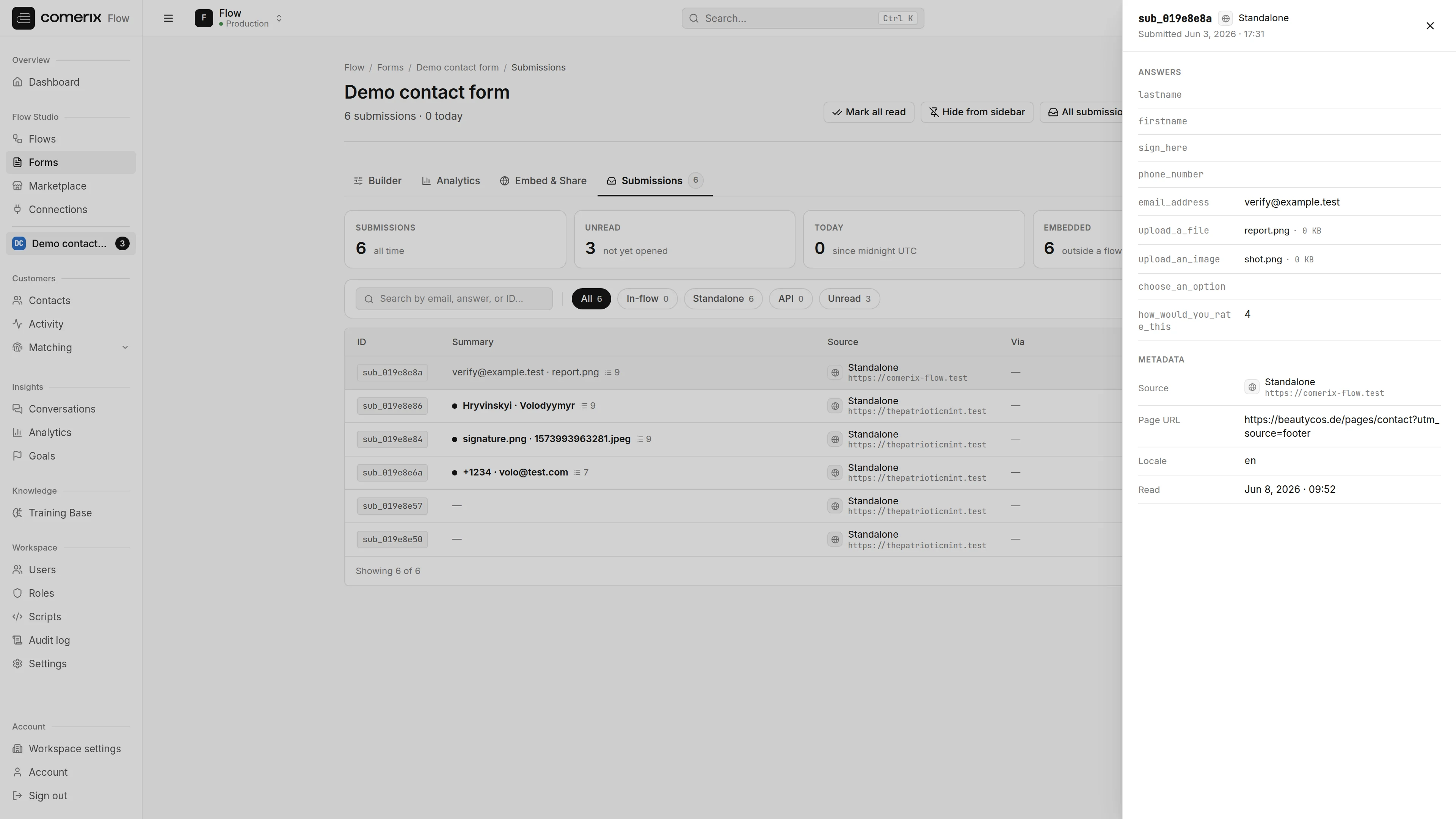Viewport: 1456px width, 819px height.
Task: Focus the top Search field
Action: point(803,18)
